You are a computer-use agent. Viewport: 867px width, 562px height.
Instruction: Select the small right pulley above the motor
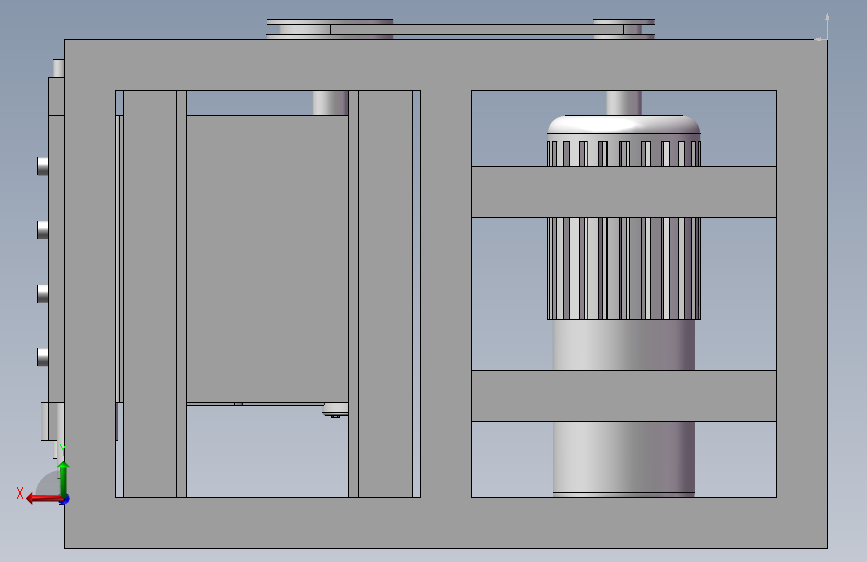point(624,29)
